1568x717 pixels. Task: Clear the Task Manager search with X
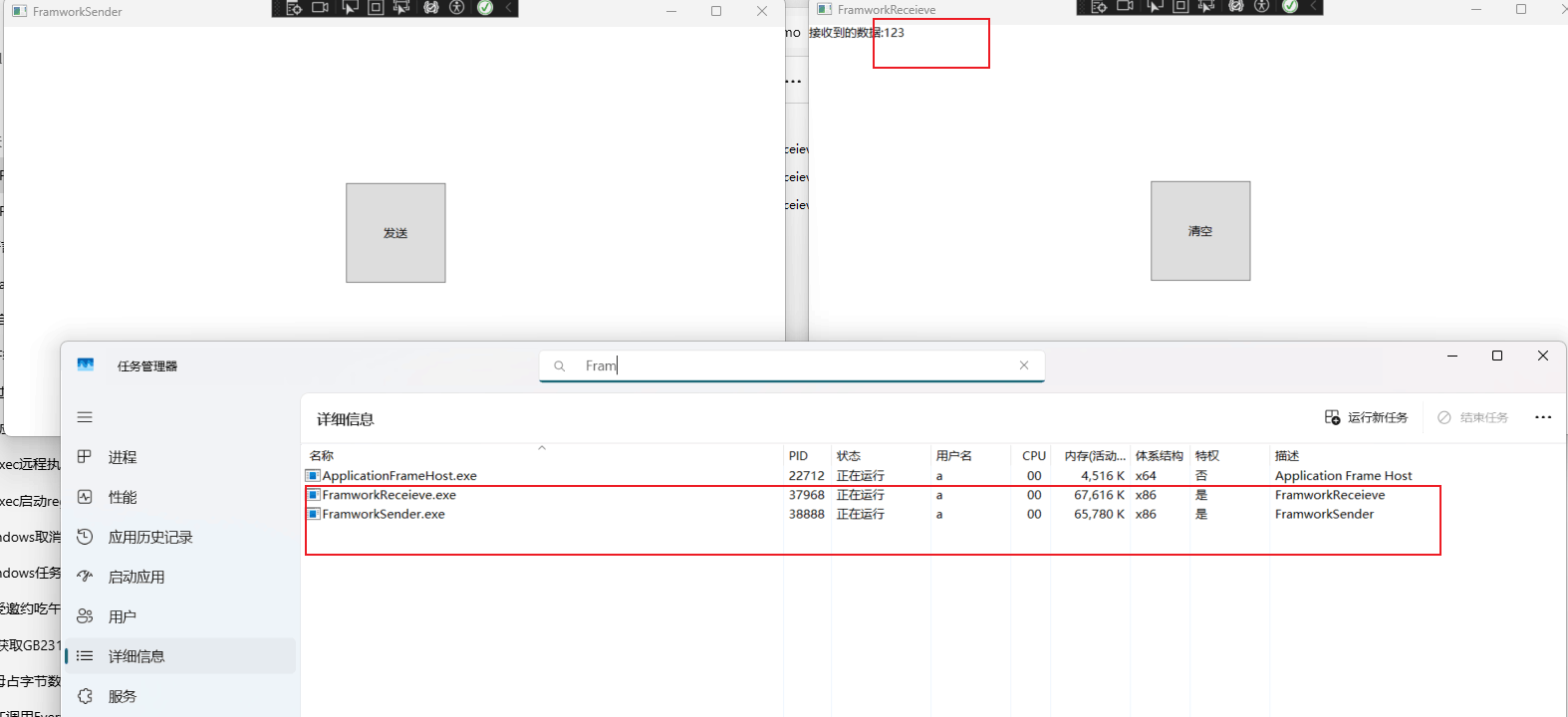point(1024,365)
